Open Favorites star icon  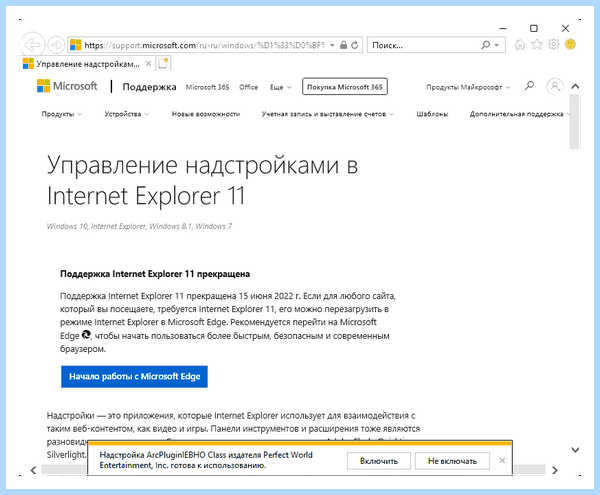point(537,45)
